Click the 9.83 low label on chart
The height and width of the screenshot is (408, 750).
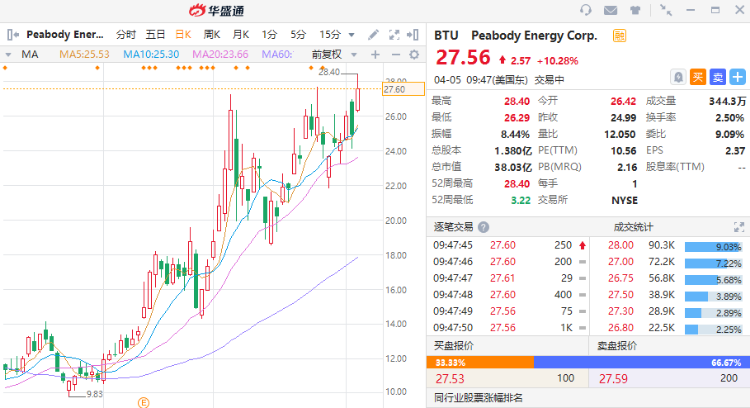click(x=95, y=394)
